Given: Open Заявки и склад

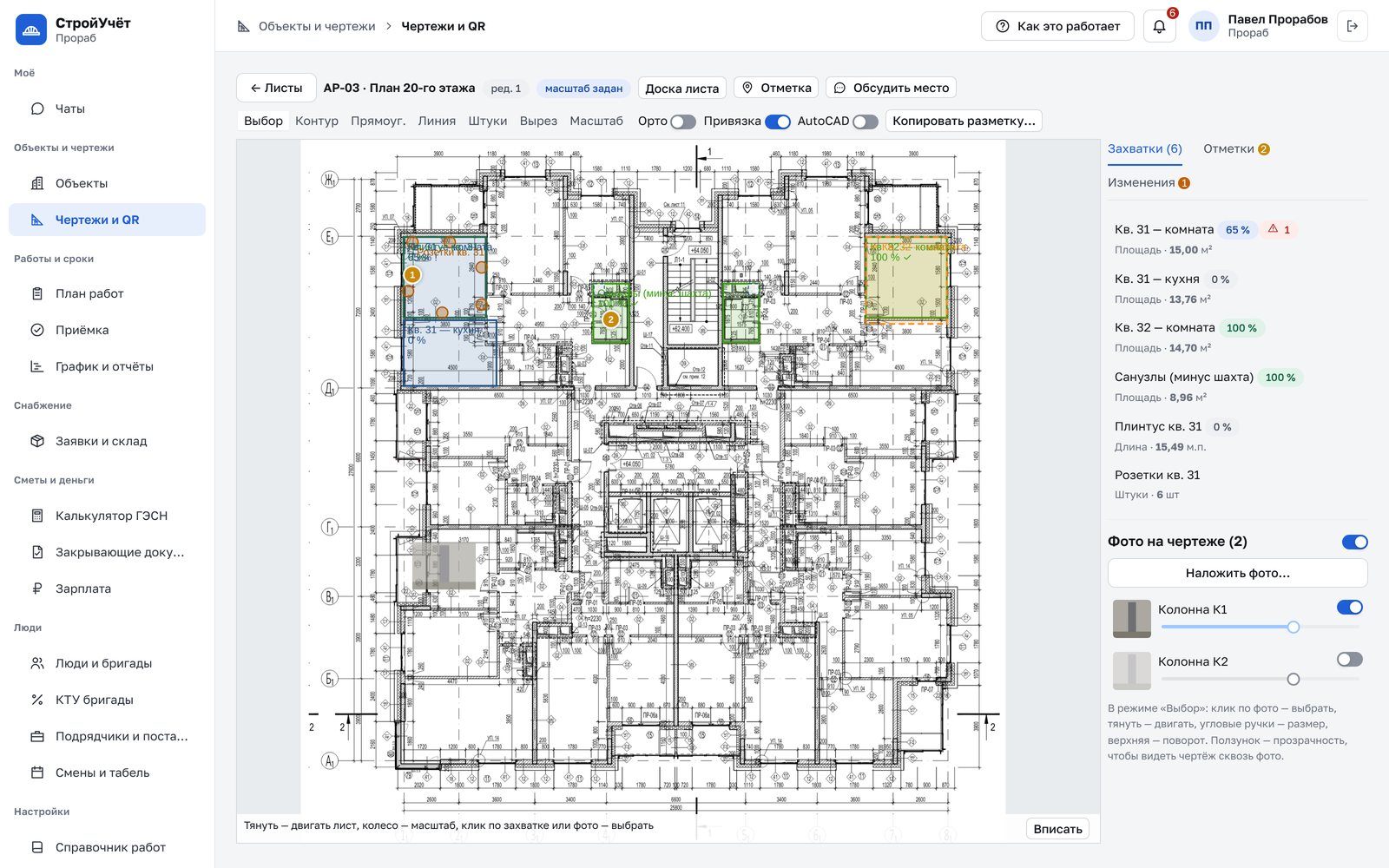Looking at the screenshot, I should coord(107,441).
